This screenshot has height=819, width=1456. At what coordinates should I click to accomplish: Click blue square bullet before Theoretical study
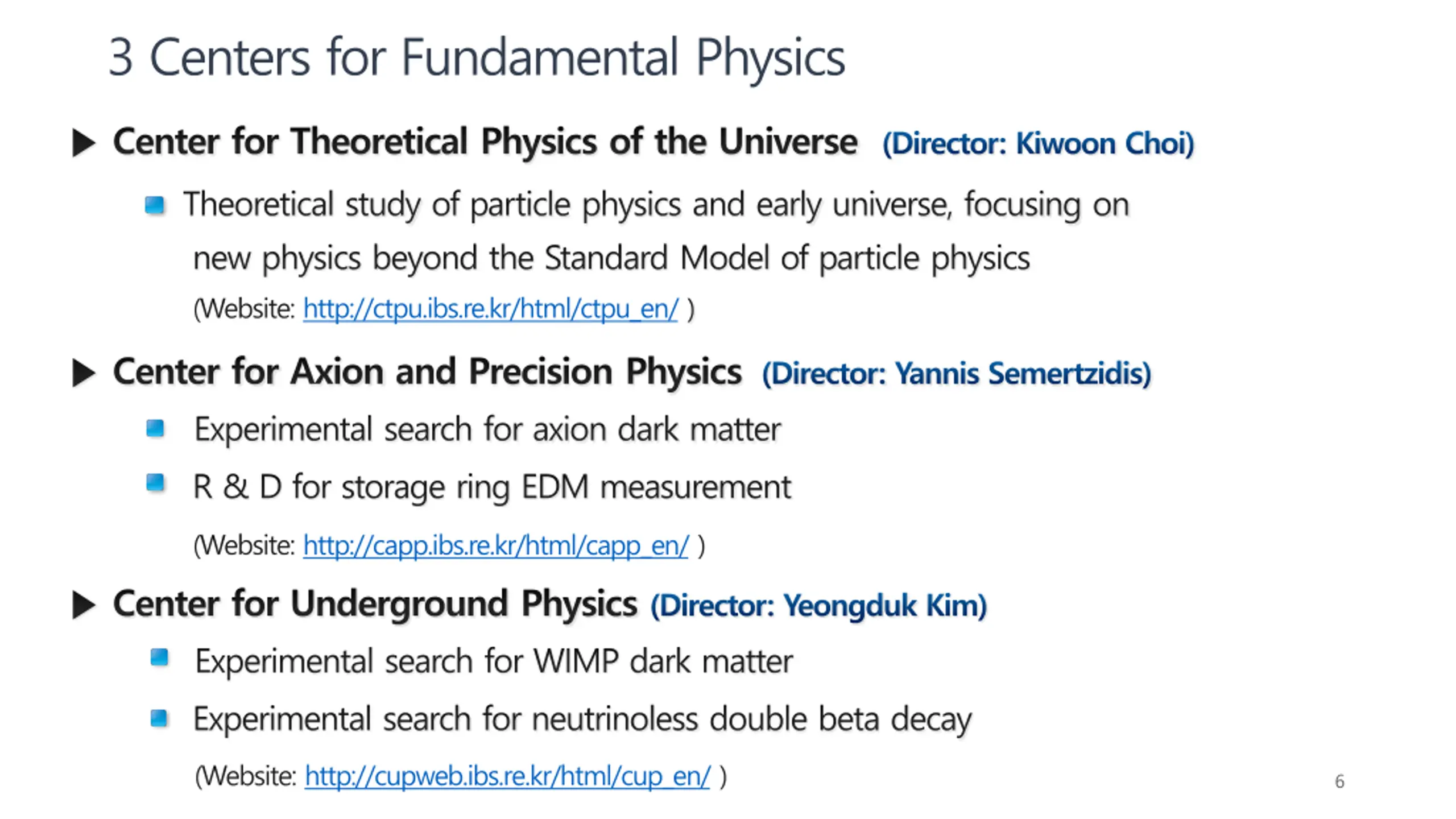pos(154,205)
